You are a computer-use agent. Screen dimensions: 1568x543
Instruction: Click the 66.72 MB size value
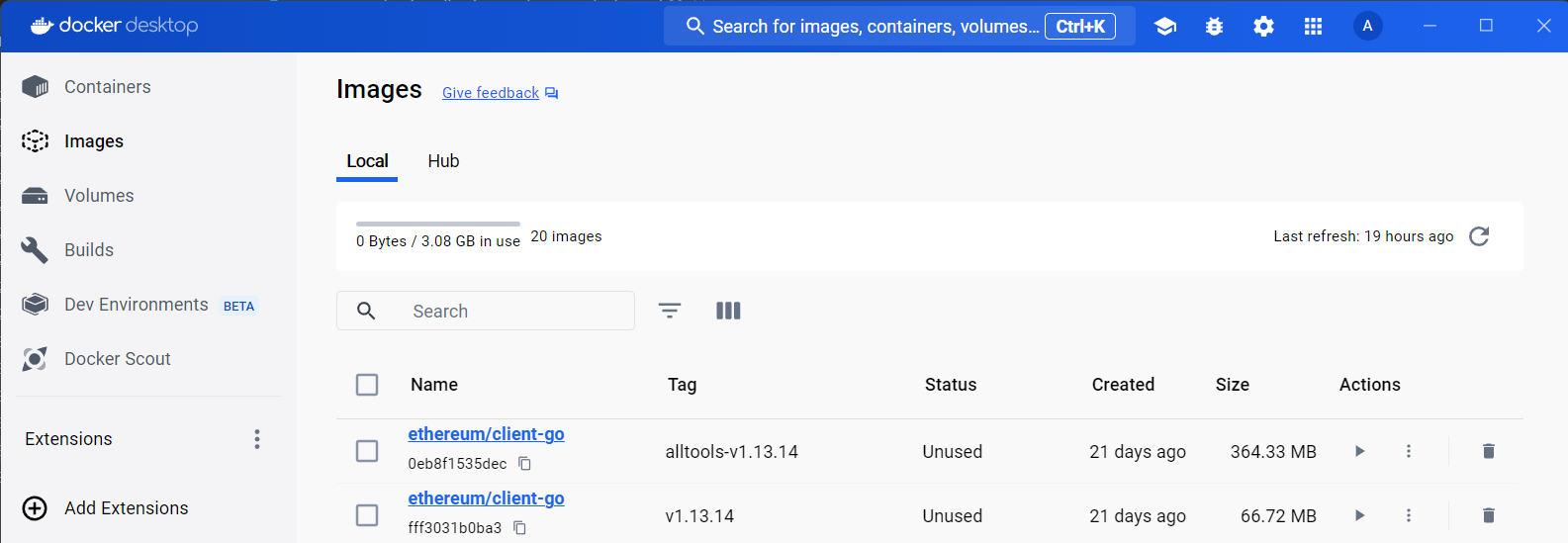click(1278, 516)
